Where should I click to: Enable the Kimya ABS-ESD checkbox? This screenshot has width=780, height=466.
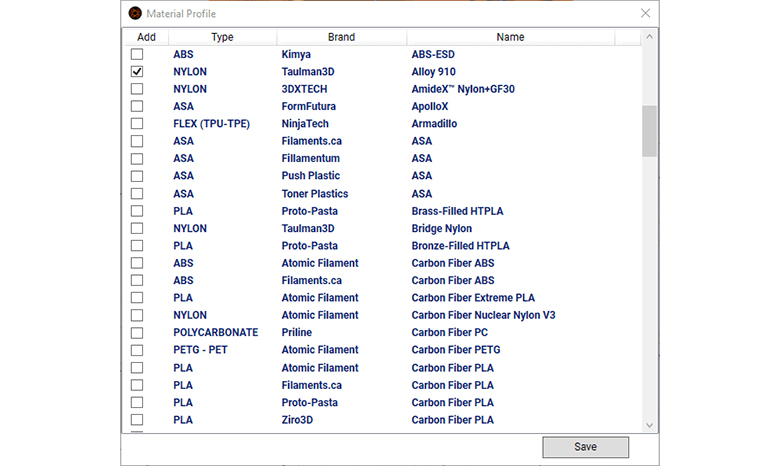pyautogui.click(x=137, y=54)
